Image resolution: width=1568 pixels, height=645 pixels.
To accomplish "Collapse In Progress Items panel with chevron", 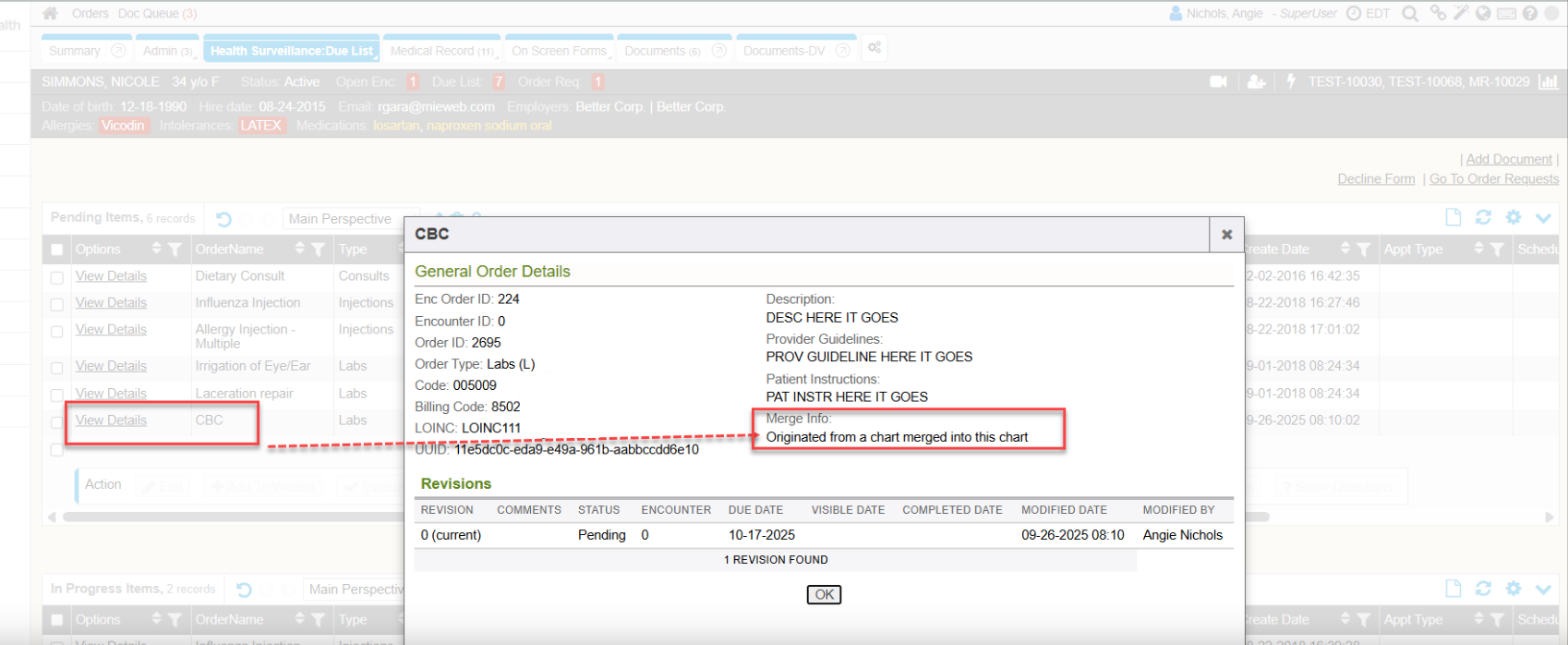I will [x=1543, y=589].
